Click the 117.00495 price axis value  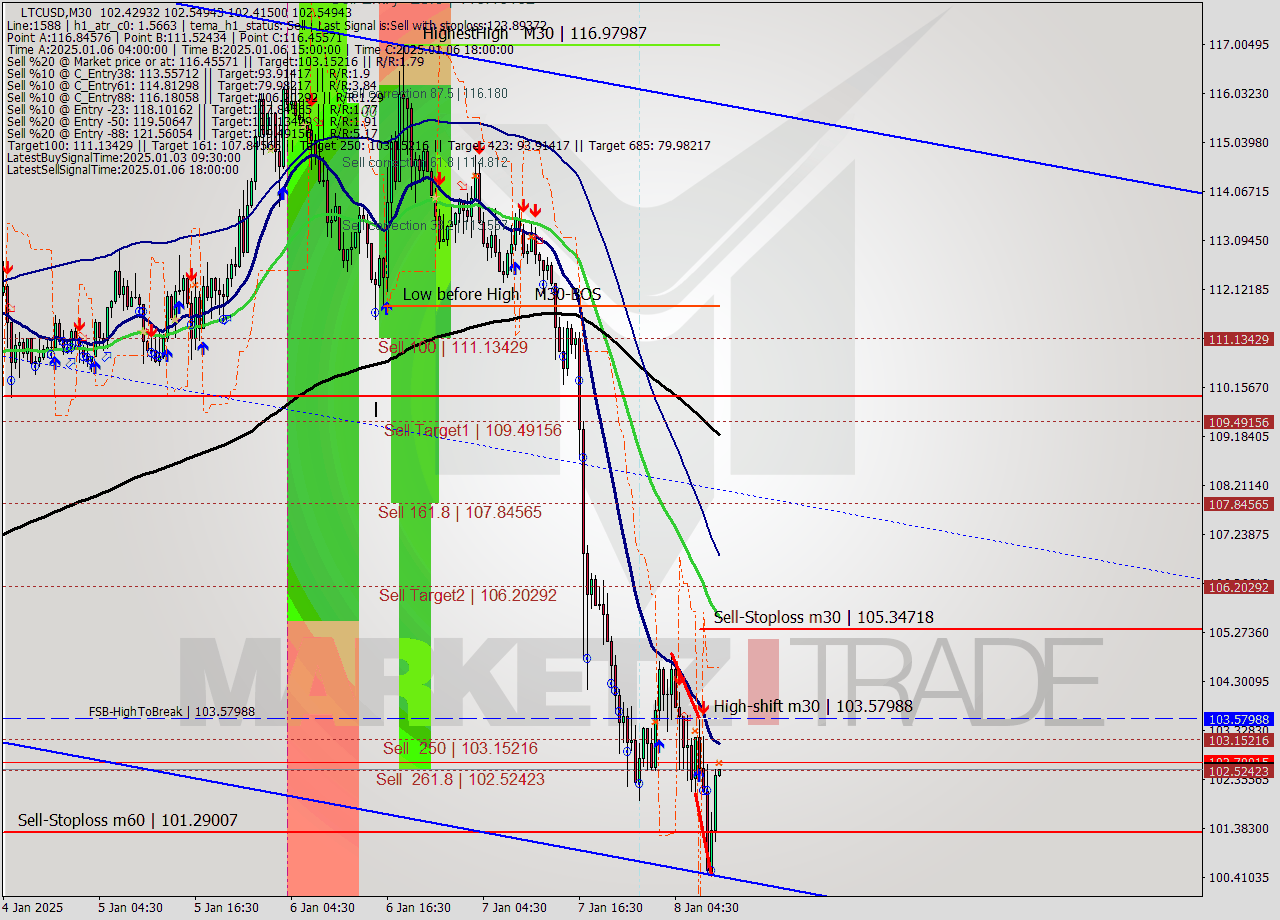(x=1239, y=44)
